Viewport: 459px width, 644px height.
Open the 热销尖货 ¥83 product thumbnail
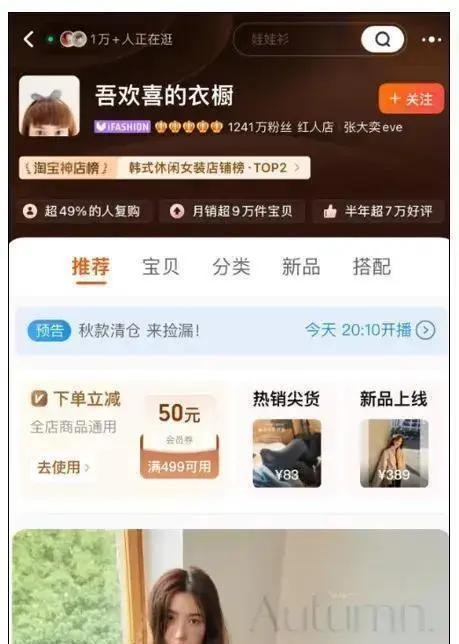(287, 453)
